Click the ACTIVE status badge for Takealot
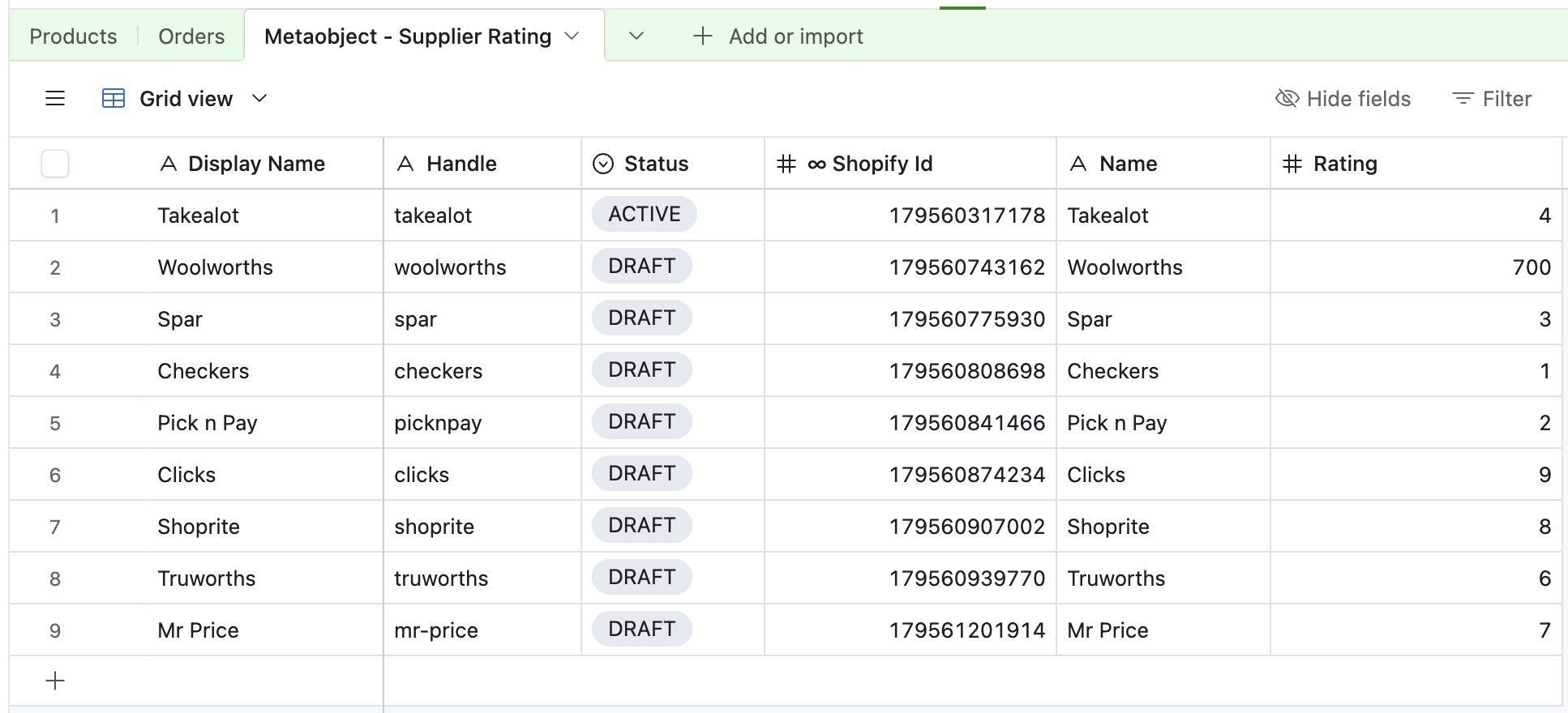The width and height of the screenshot is (1568, 713). pyautogui.click(x=645, y=215)
